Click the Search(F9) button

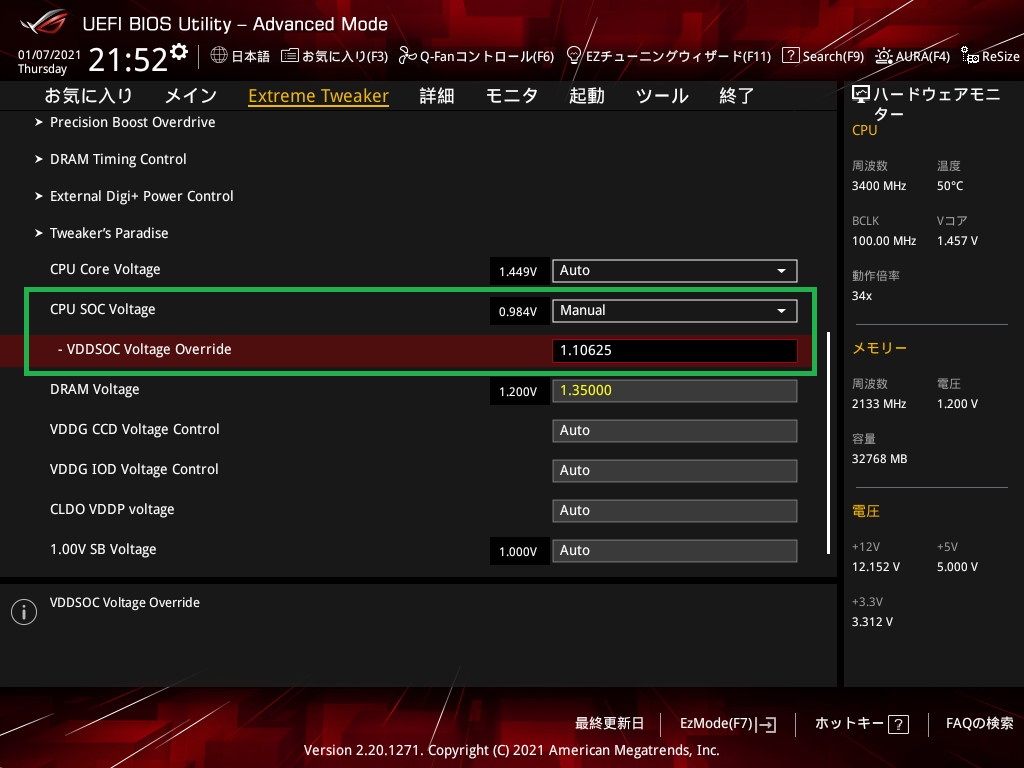click(823, 56)
